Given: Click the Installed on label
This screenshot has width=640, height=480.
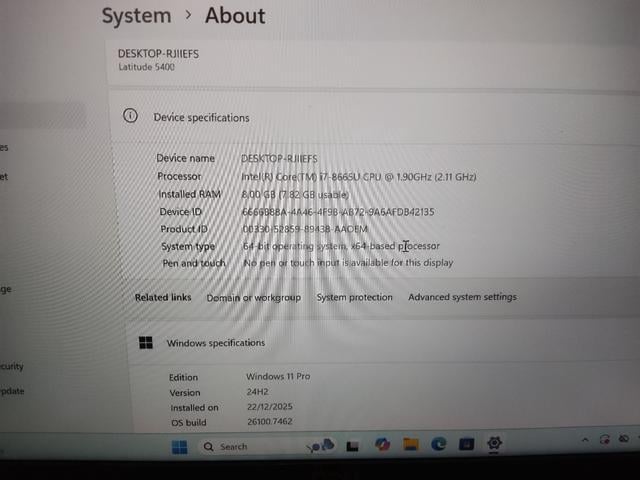Looking at the screenshot, I should 194,407.
